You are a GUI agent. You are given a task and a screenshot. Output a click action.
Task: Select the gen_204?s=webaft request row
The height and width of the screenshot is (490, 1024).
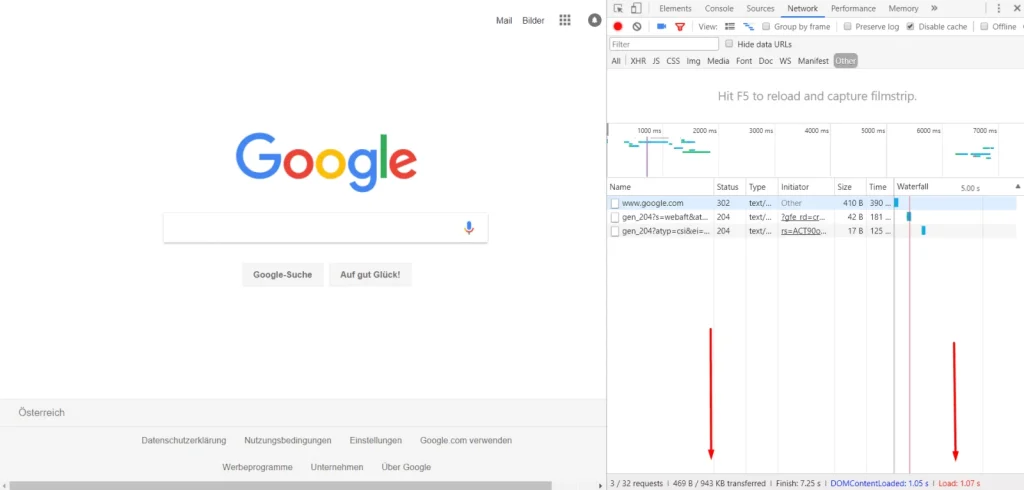812,217
